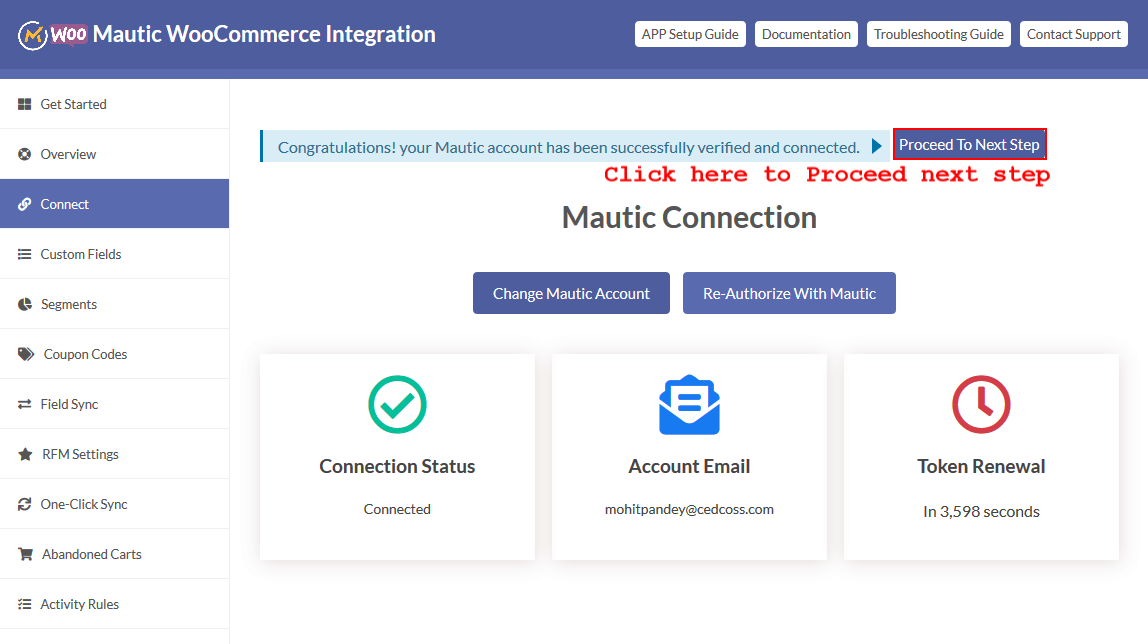
Task: Click the RFM Settings star icon
Action: point(25,454)
